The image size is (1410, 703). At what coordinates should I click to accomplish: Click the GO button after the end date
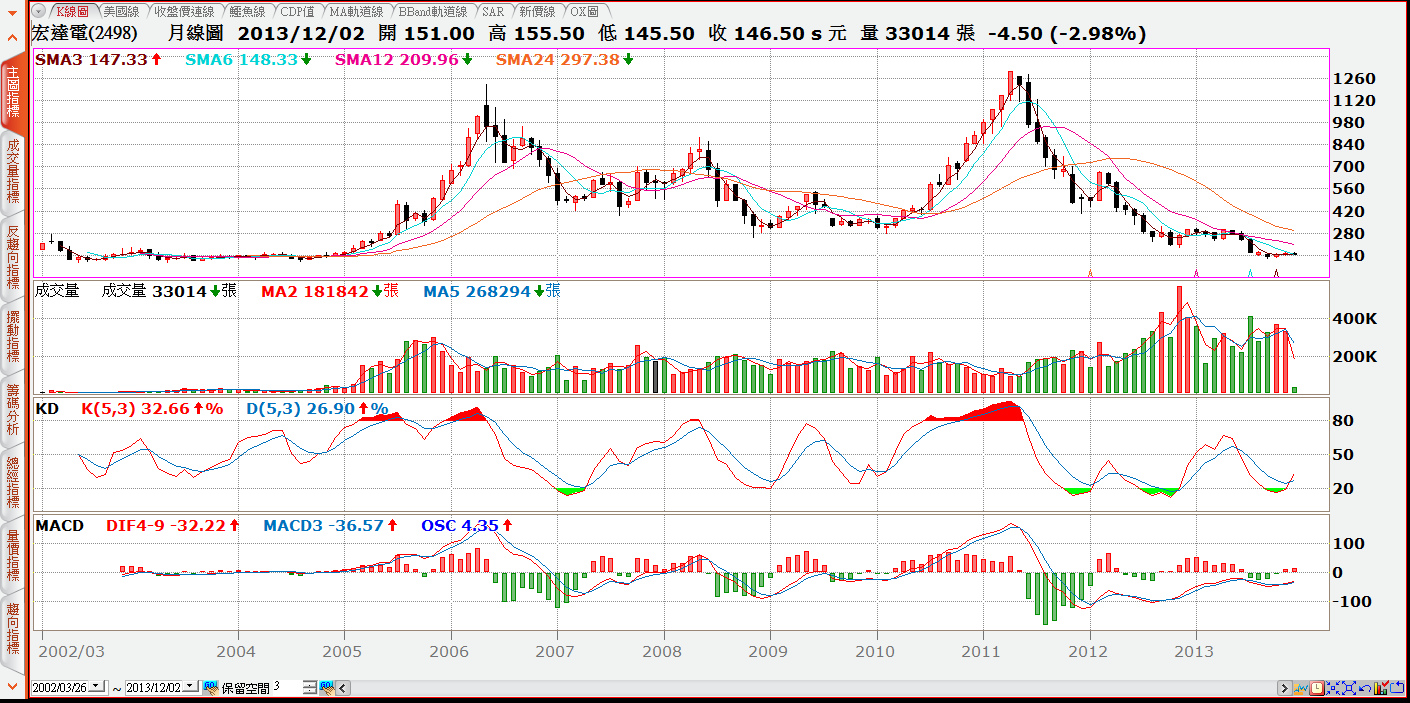pos(211,688)
